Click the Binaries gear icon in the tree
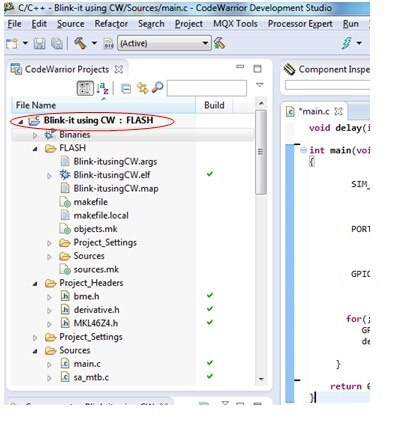This screenshot has width=394, height=425. tap(50, 135)
